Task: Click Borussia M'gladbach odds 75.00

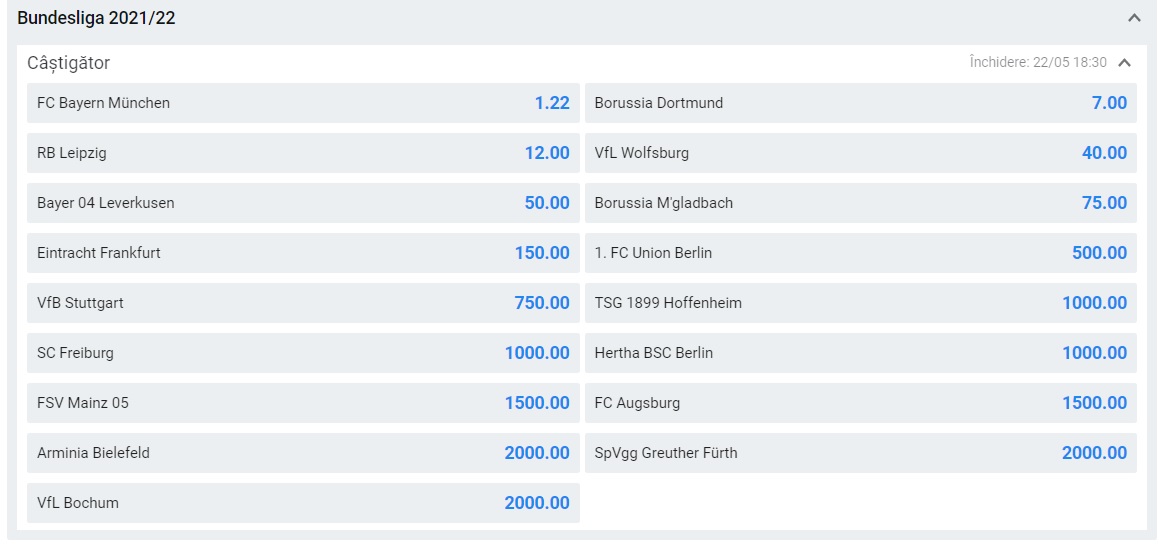Action: click(860, 203)
